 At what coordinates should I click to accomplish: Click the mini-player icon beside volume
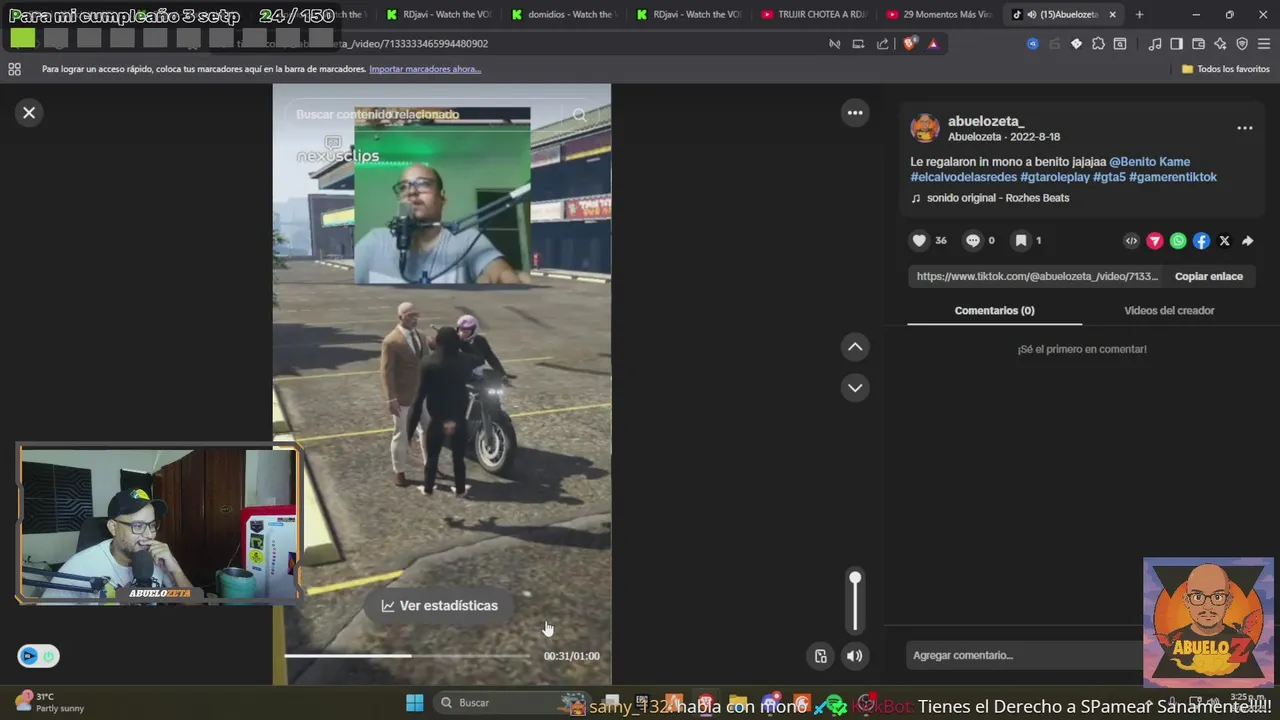[821, 656]
